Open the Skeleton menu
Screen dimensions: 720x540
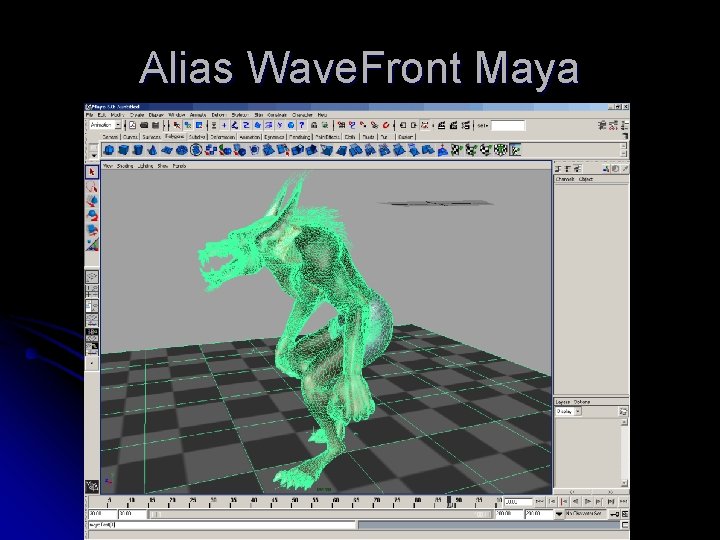240,115
